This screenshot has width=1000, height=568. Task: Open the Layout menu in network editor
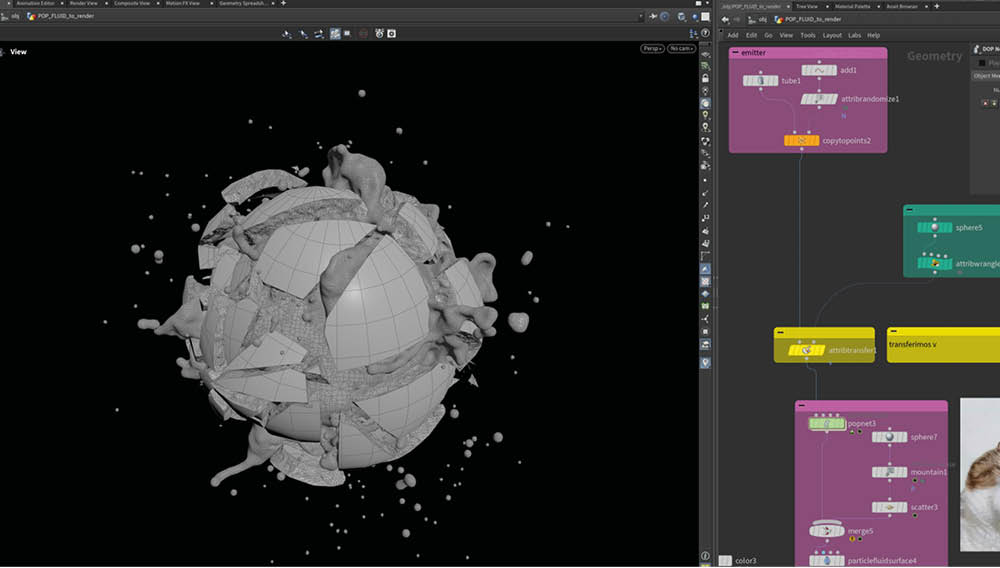pyautogui.click(x=831, y=35)
